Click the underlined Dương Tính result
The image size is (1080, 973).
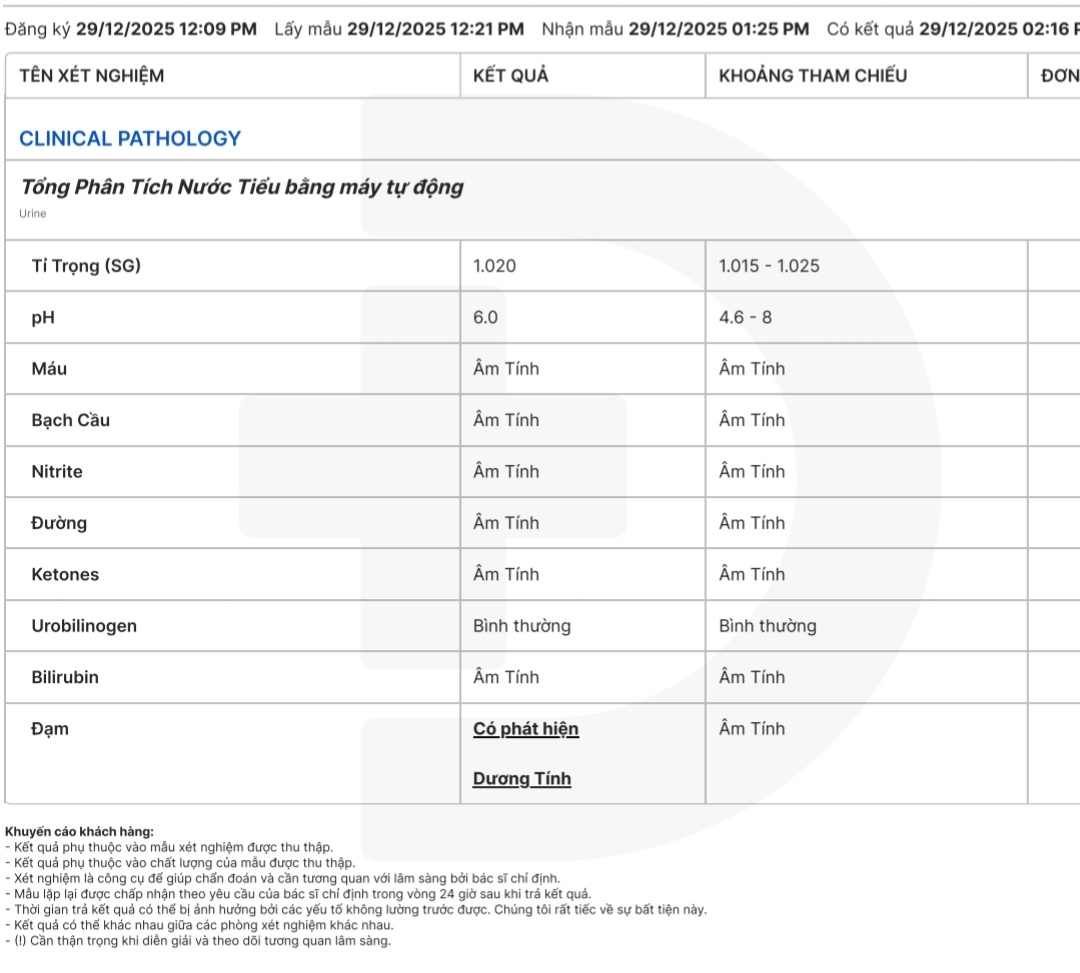[x=522, y=779]
